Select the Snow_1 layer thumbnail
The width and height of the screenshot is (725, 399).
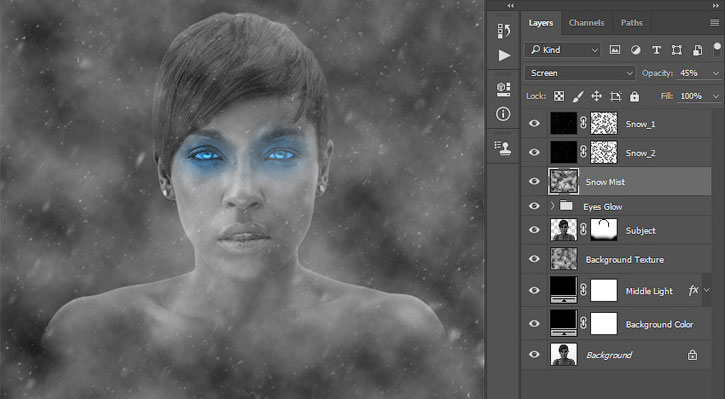tap(564, 123)
